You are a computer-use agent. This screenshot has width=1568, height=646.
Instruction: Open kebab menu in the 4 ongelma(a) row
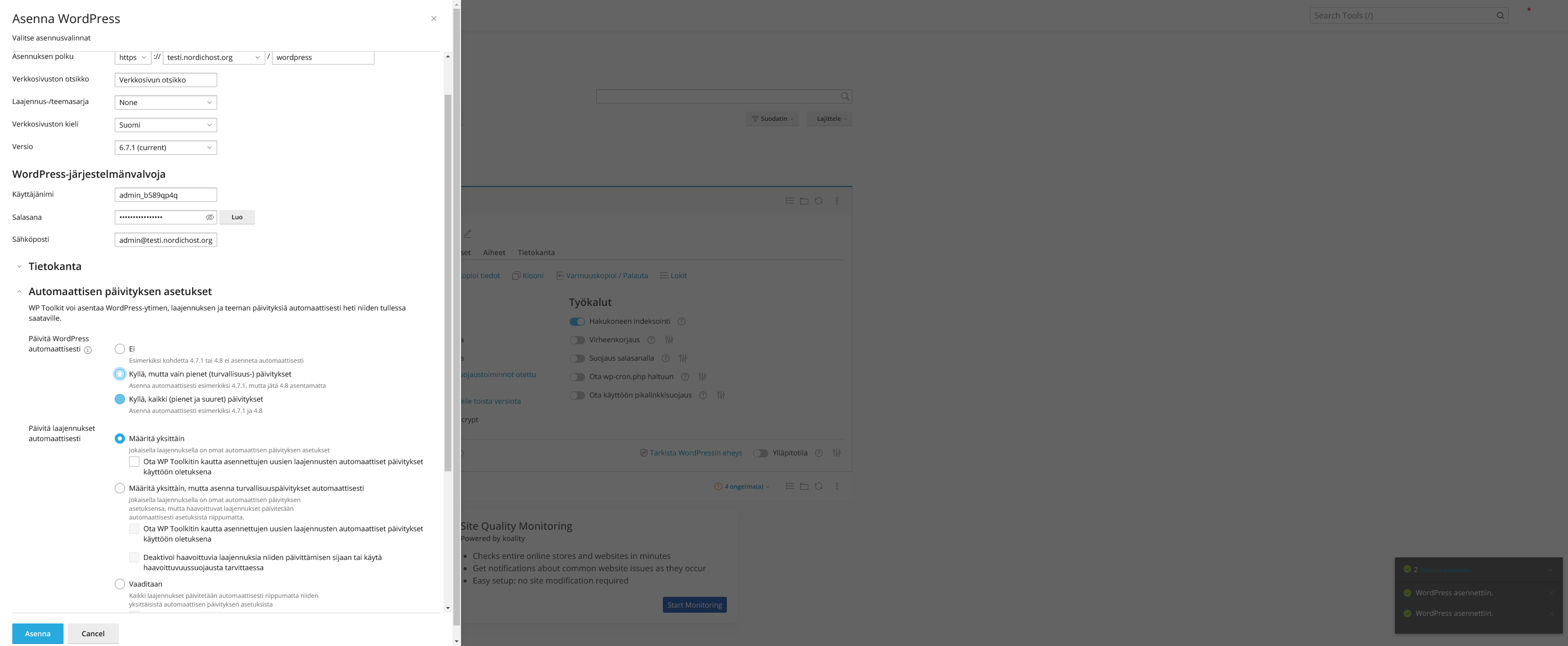(837, 487)
